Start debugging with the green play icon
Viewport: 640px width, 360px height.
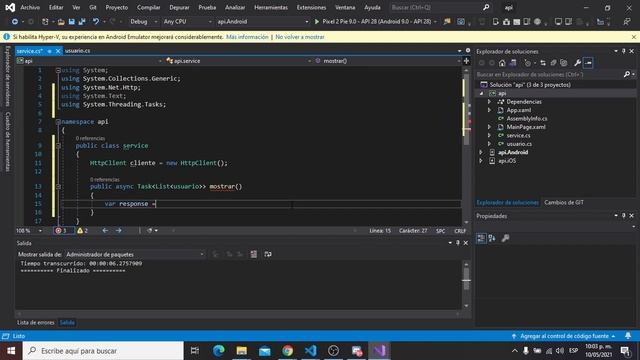pyautogui.click(x=316, y=22)
